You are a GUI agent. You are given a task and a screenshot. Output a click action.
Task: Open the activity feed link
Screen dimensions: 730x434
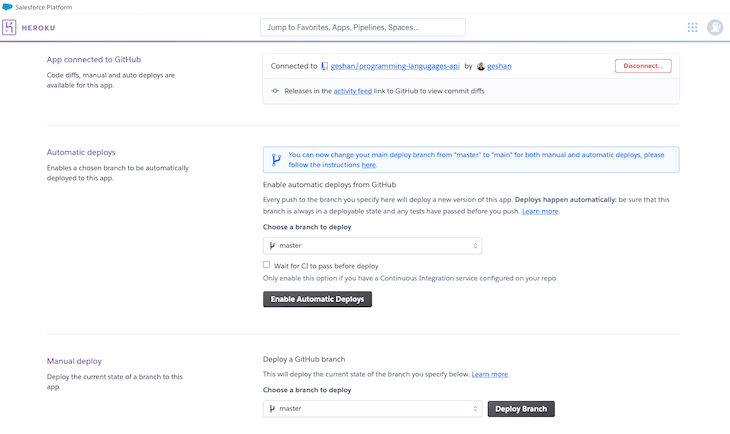point(352,91)
